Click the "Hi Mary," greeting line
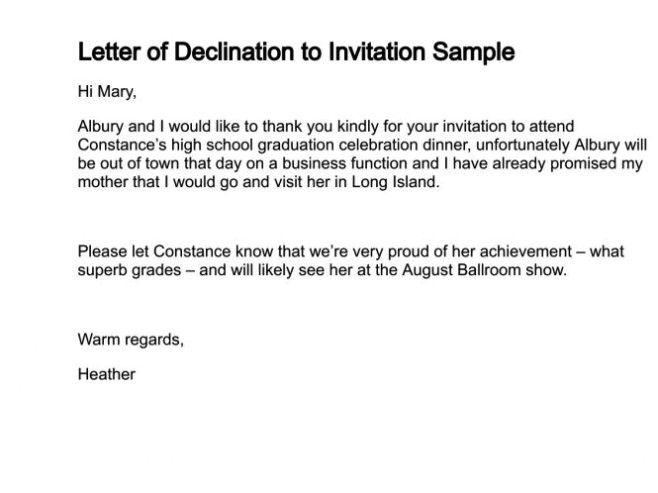 click(106, 93)
